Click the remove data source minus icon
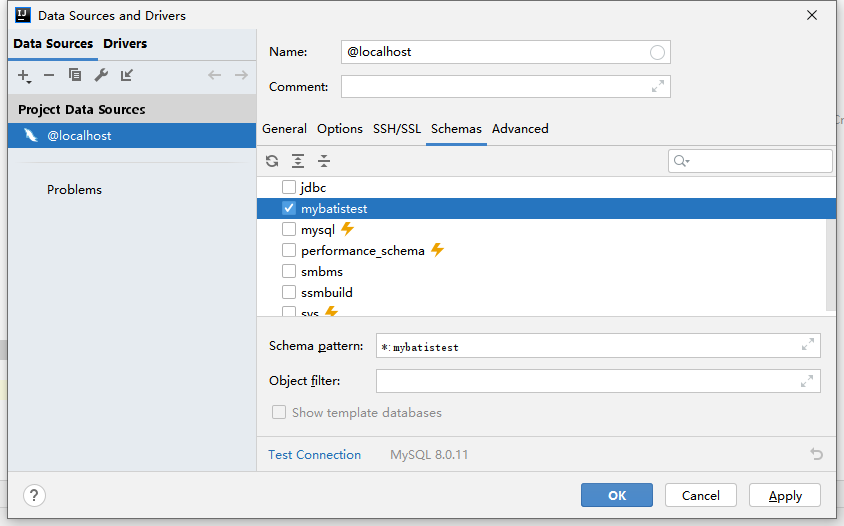The image size is (844, 526). pyautogui.click(x=49, y=75)
